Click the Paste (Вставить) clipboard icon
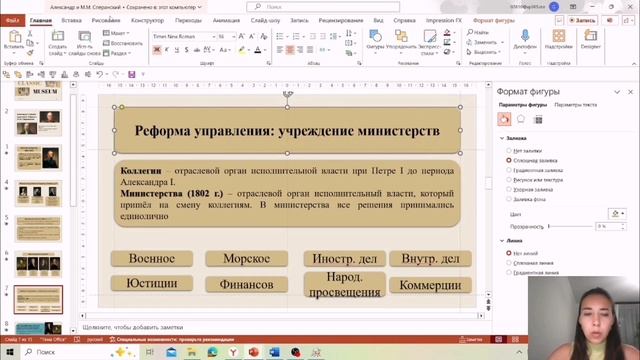 pos(14,37)
